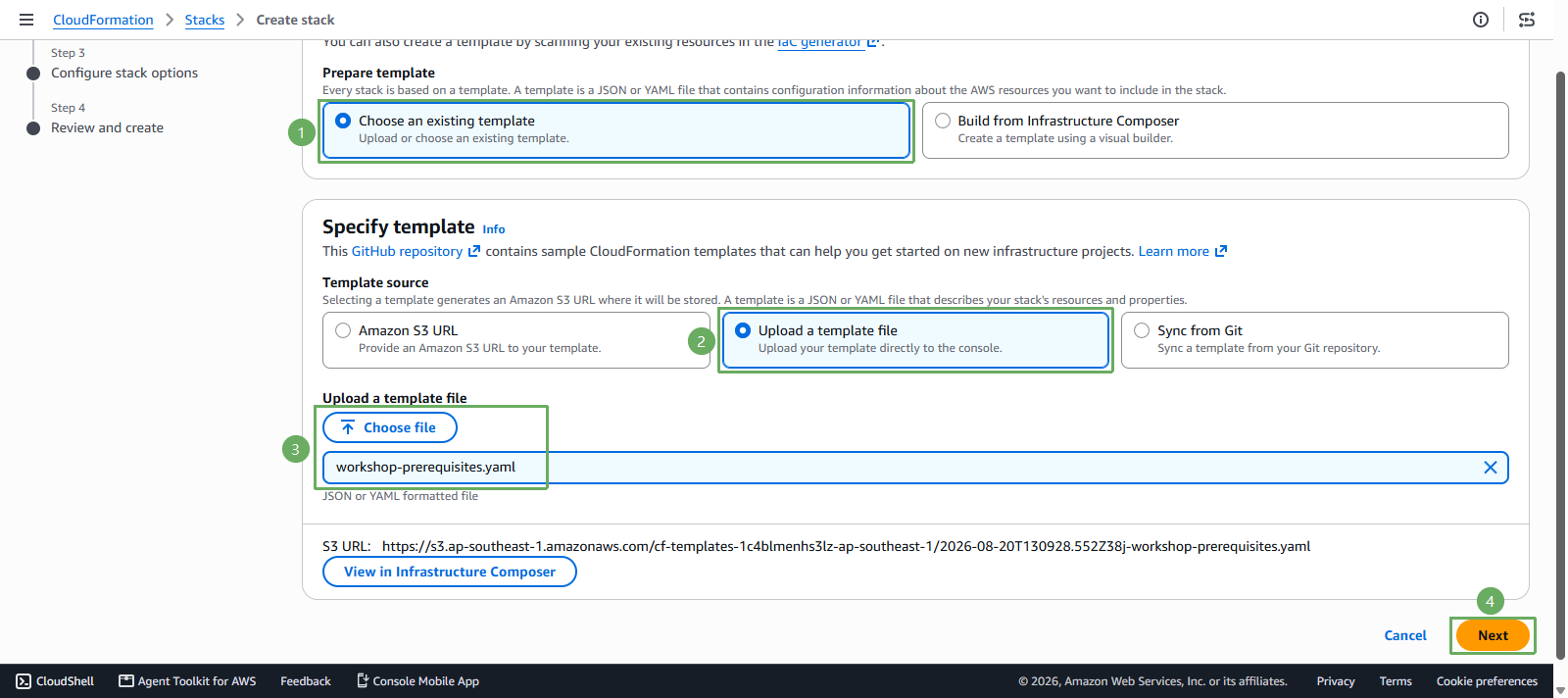
Task: Follow the Learn more link
Action: pos(1182,251)
